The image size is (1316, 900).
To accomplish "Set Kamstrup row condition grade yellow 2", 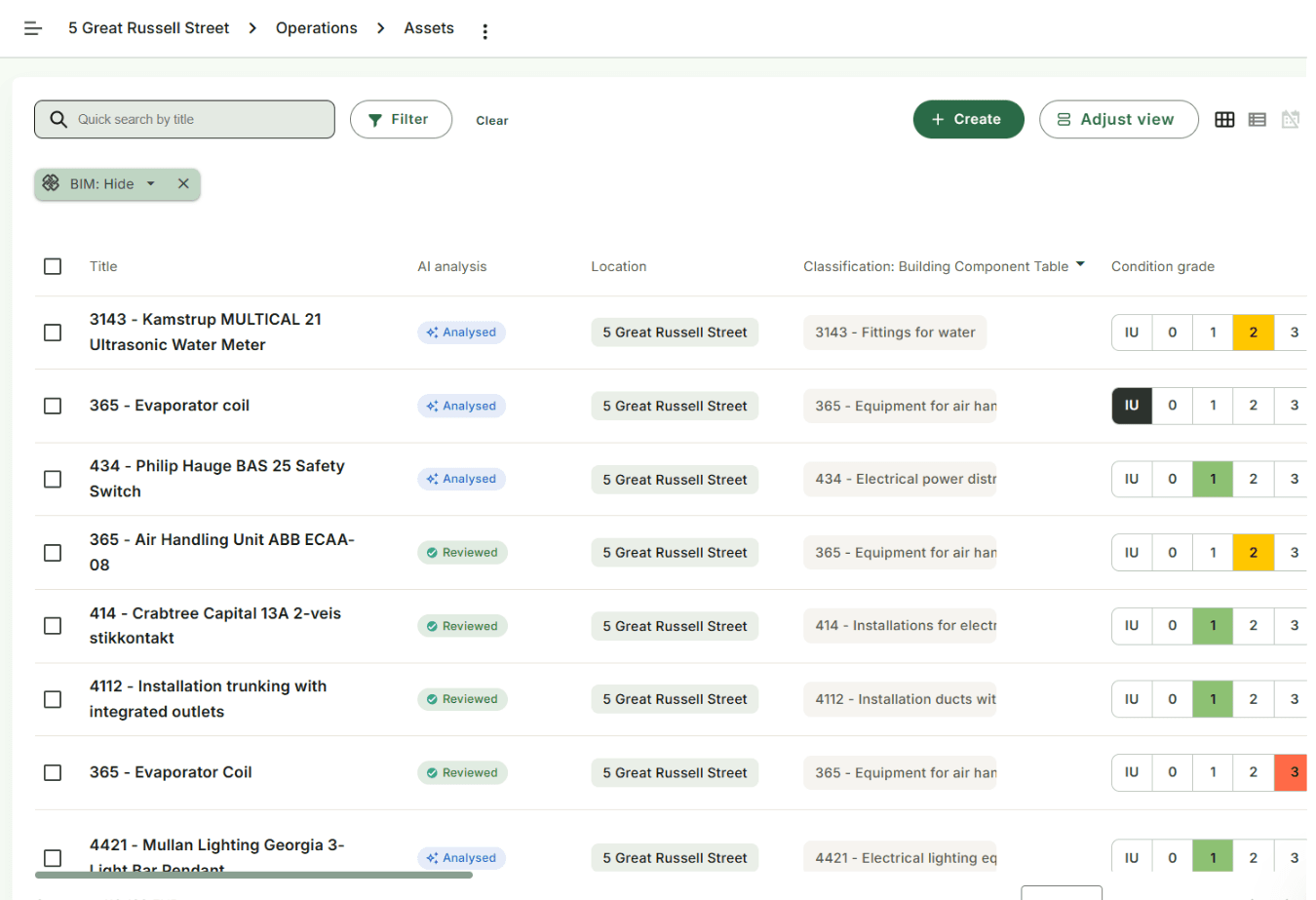I will (1254, 333).
